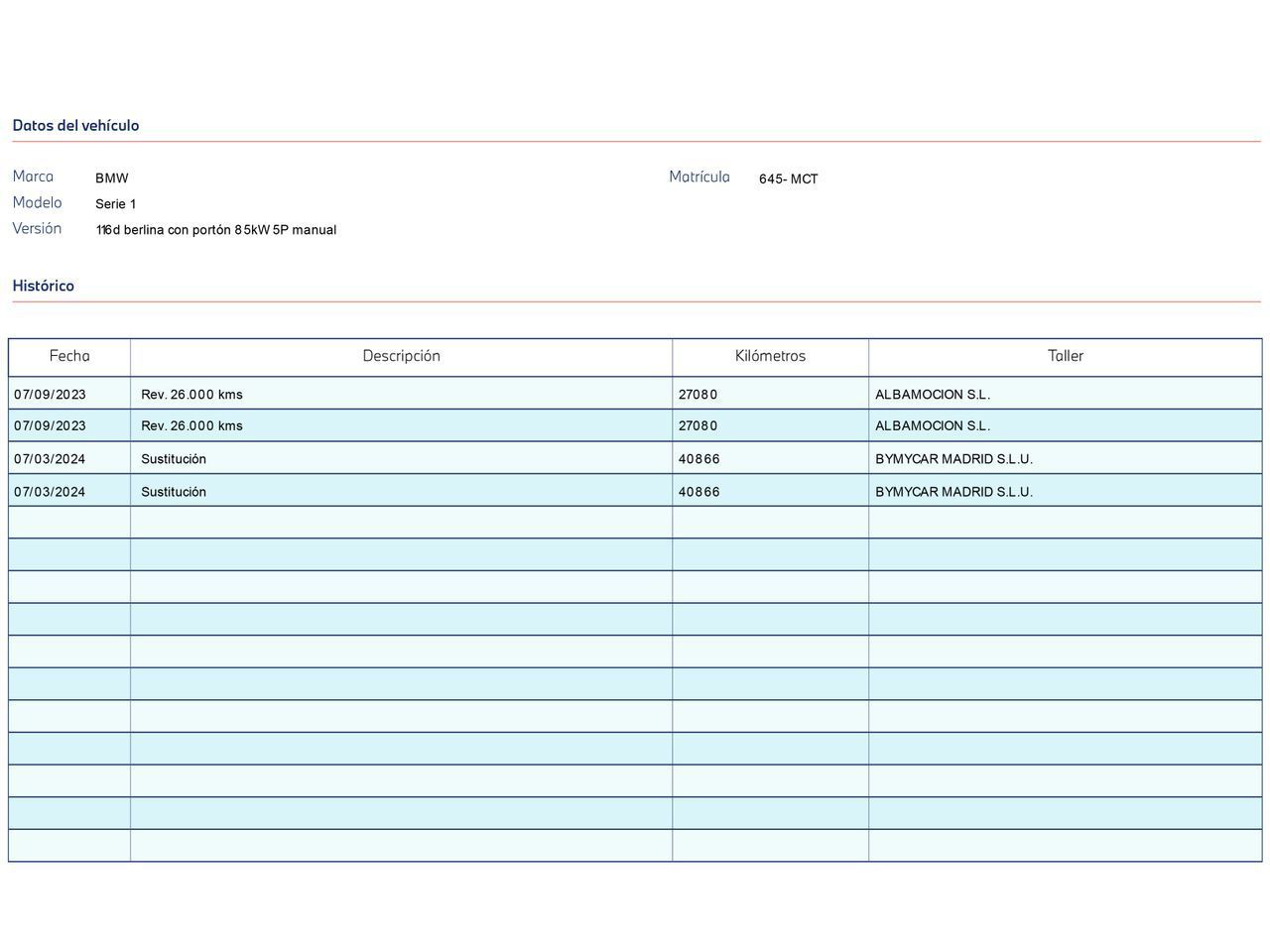
Task: Click "27080" in the first history row
Action: coord(698,395)
